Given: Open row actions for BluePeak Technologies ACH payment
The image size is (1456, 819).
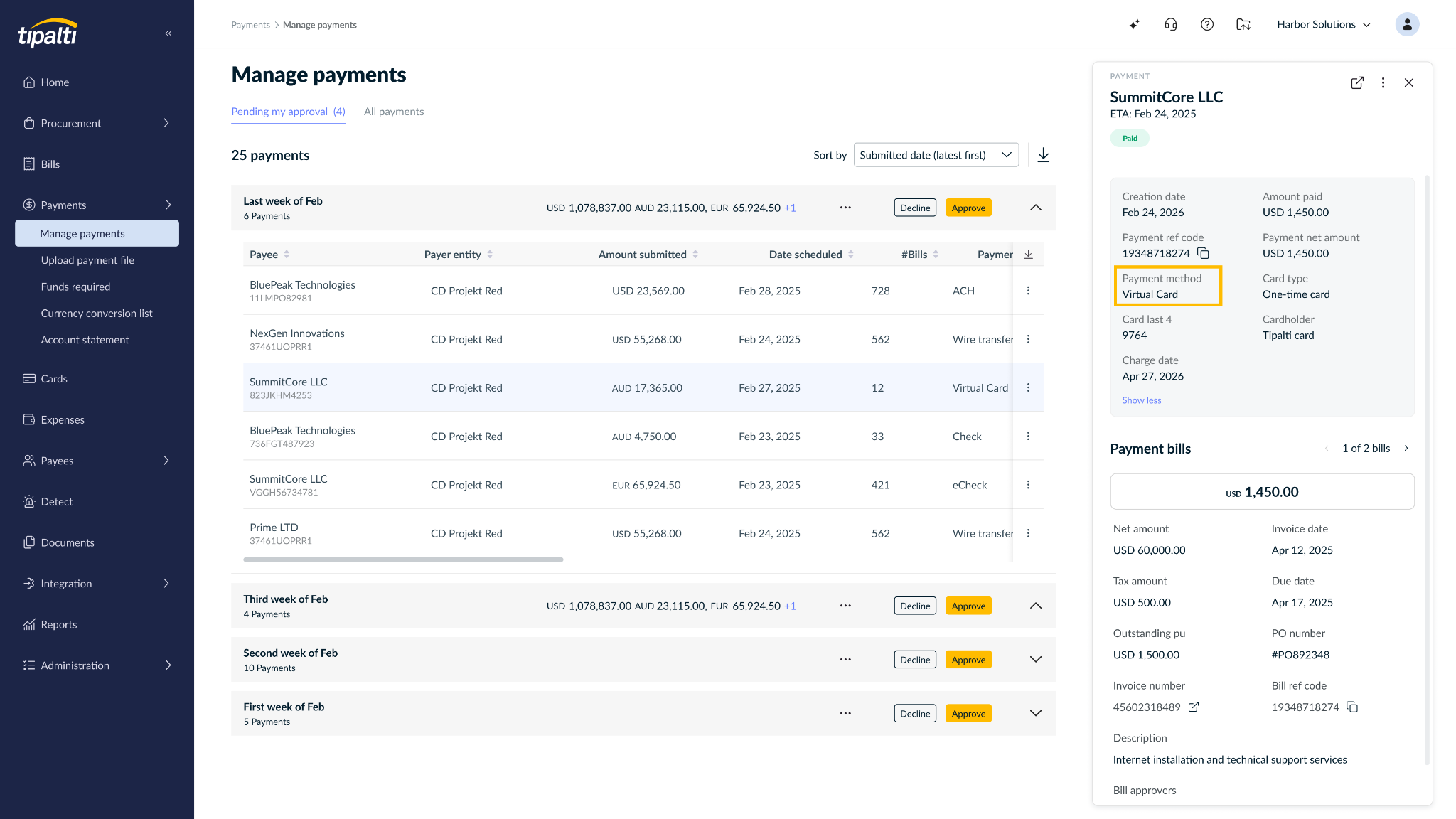Looking at the screenshot, I should [x=1028, y=290].
